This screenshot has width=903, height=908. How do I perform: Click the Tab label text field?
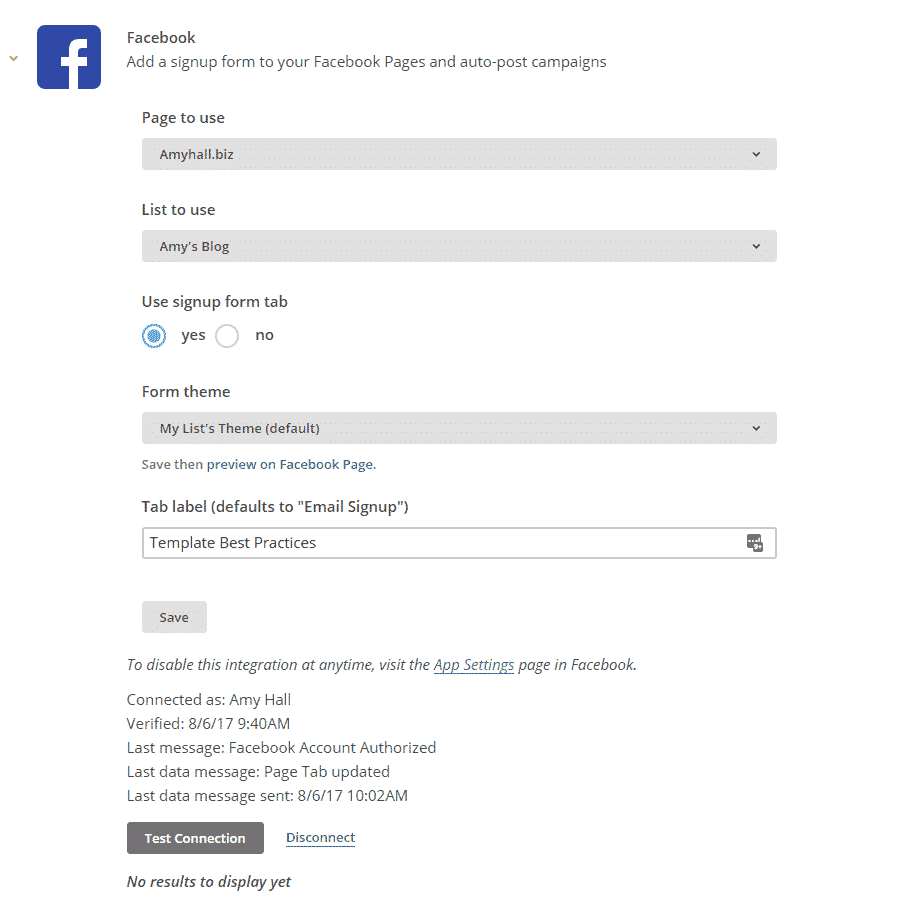[x=459, y=543]
